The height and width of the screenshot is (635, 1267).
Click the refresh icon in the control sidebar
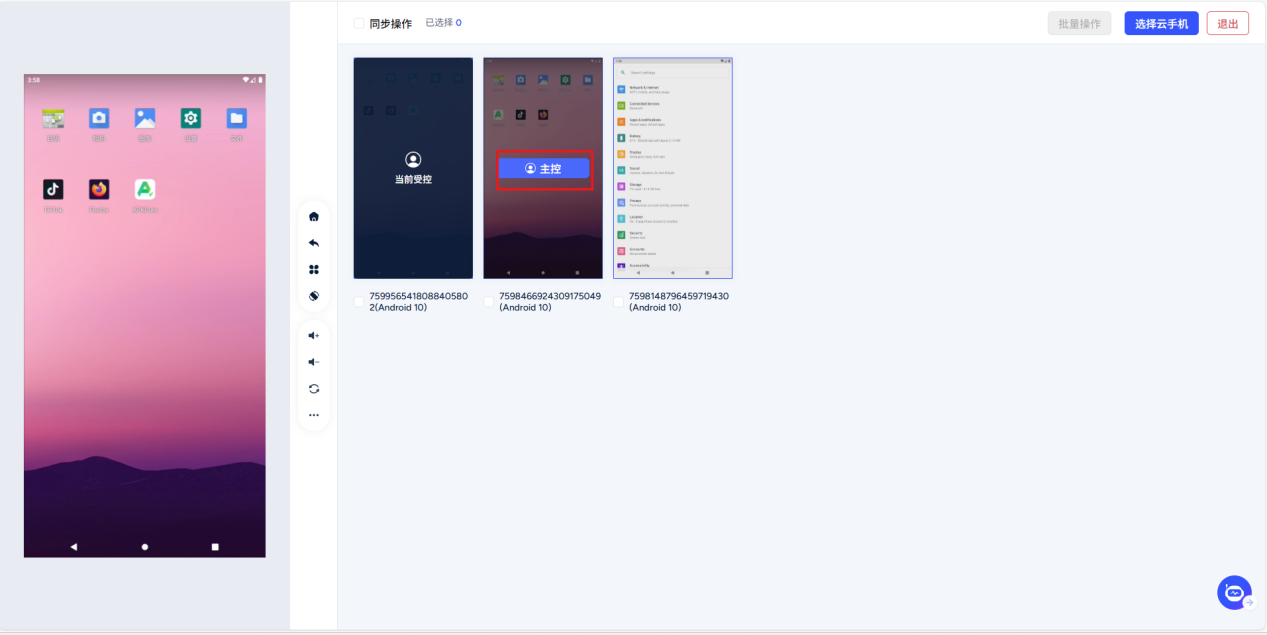click(314, 389)
